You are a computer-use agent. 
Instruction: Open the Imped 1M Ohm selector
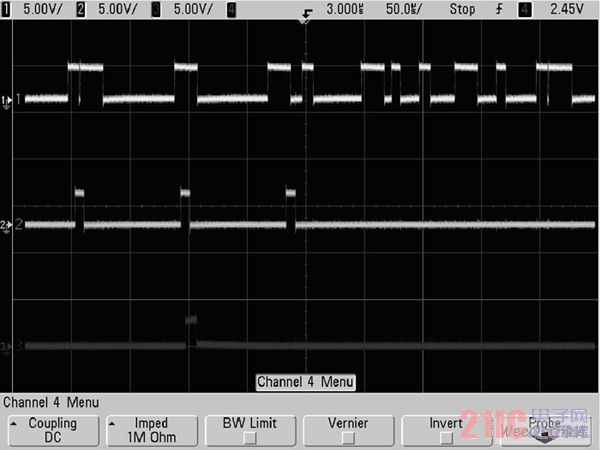click(x=151, y=430)
